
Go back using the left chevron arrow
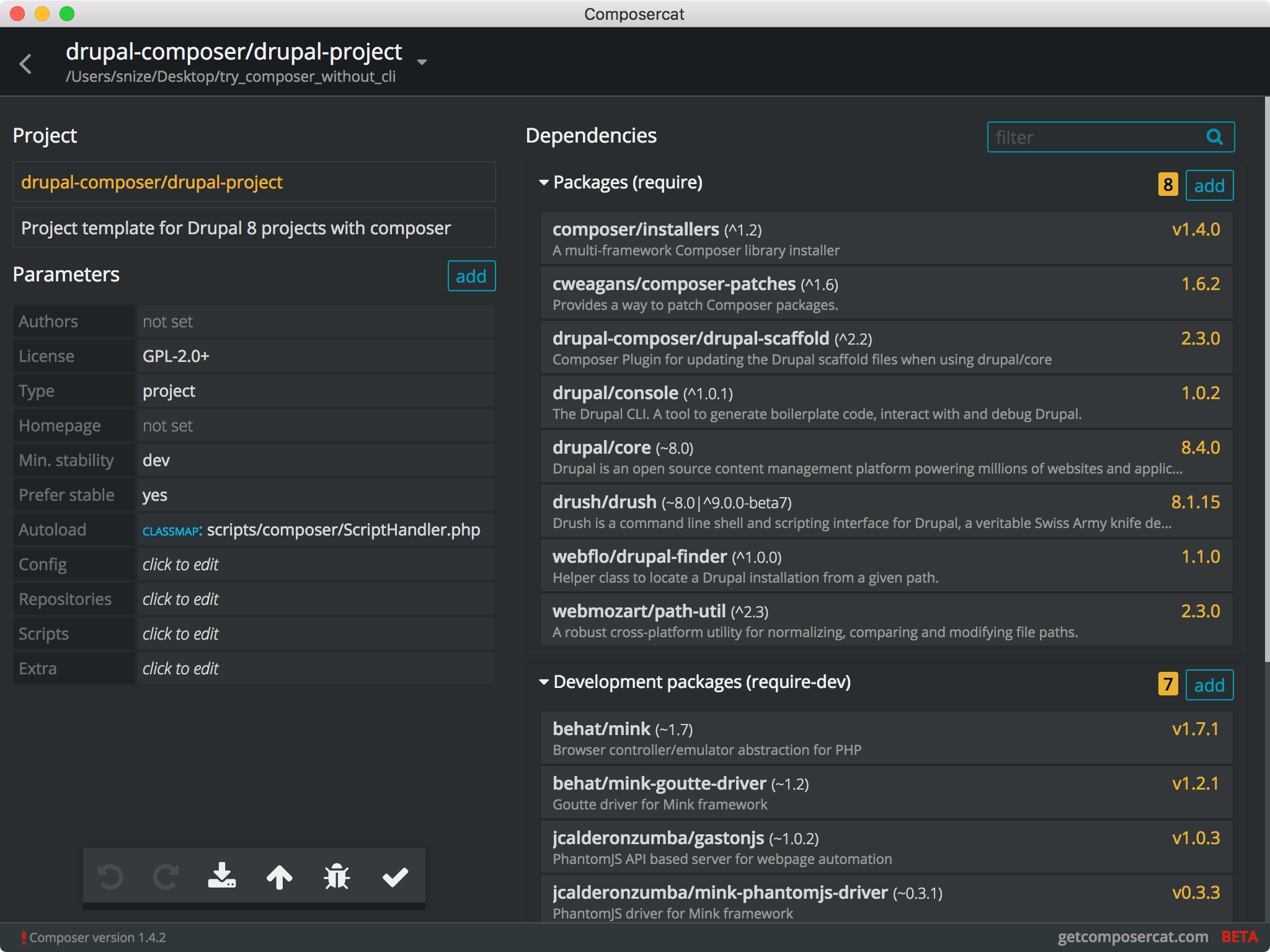(x=25, y=63)
